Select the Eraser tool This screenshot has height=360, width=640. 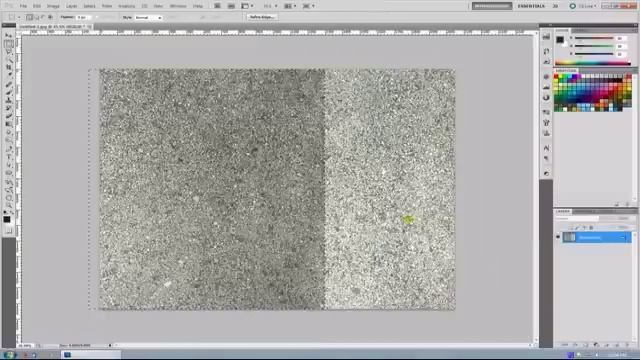pos(8,116)
